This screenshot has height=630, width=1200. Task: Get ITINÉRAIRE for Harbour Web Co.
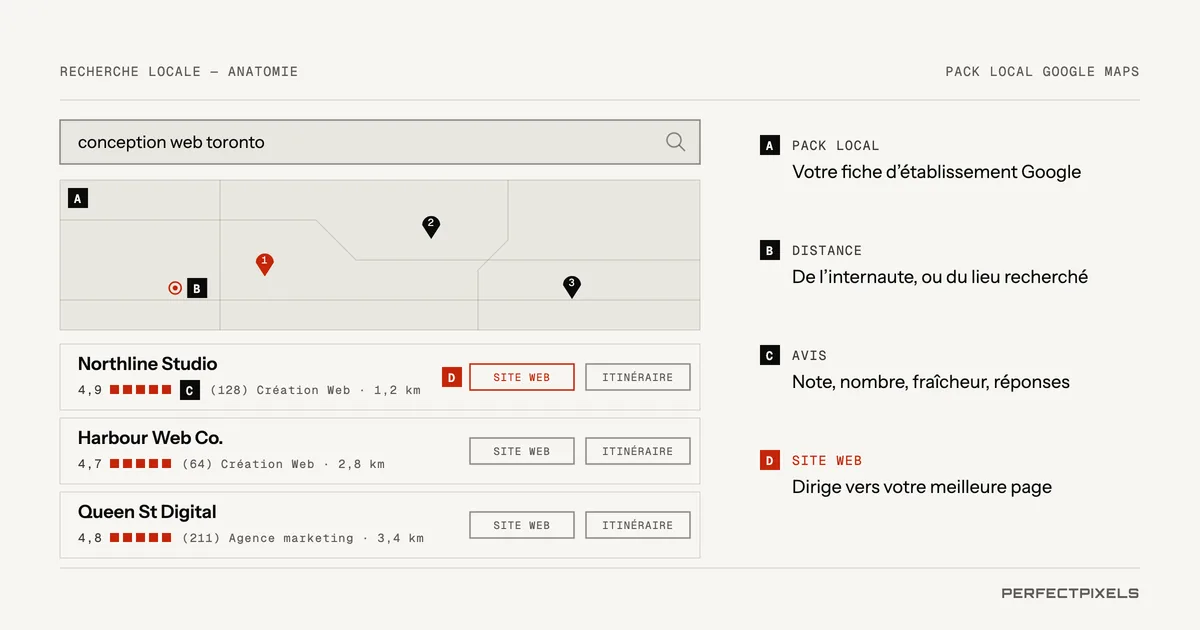pyautogui.click(x=638, y=451)
